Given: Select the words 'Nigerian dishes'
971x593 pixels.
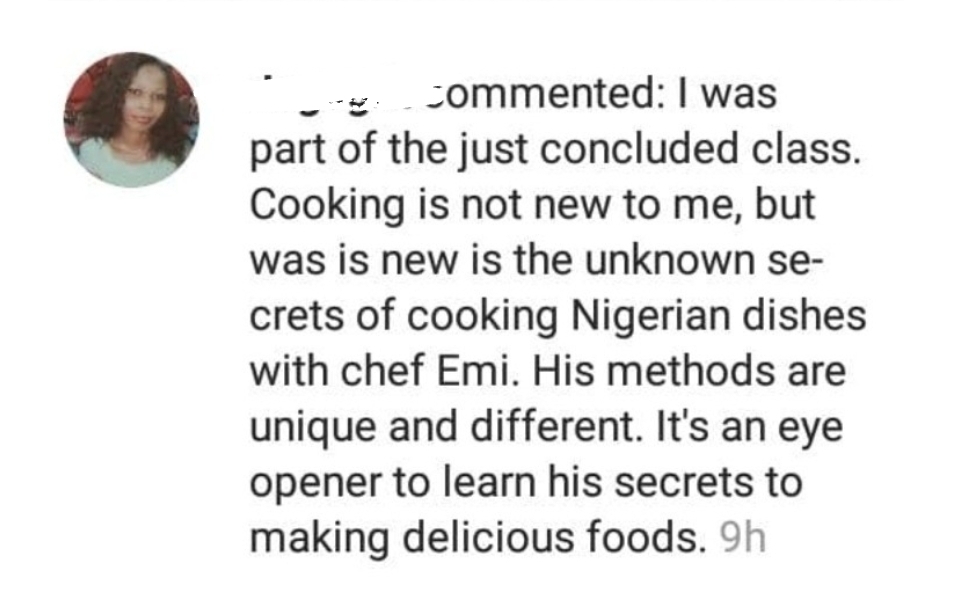Looking at the screenshot, I should pos(718,316).
